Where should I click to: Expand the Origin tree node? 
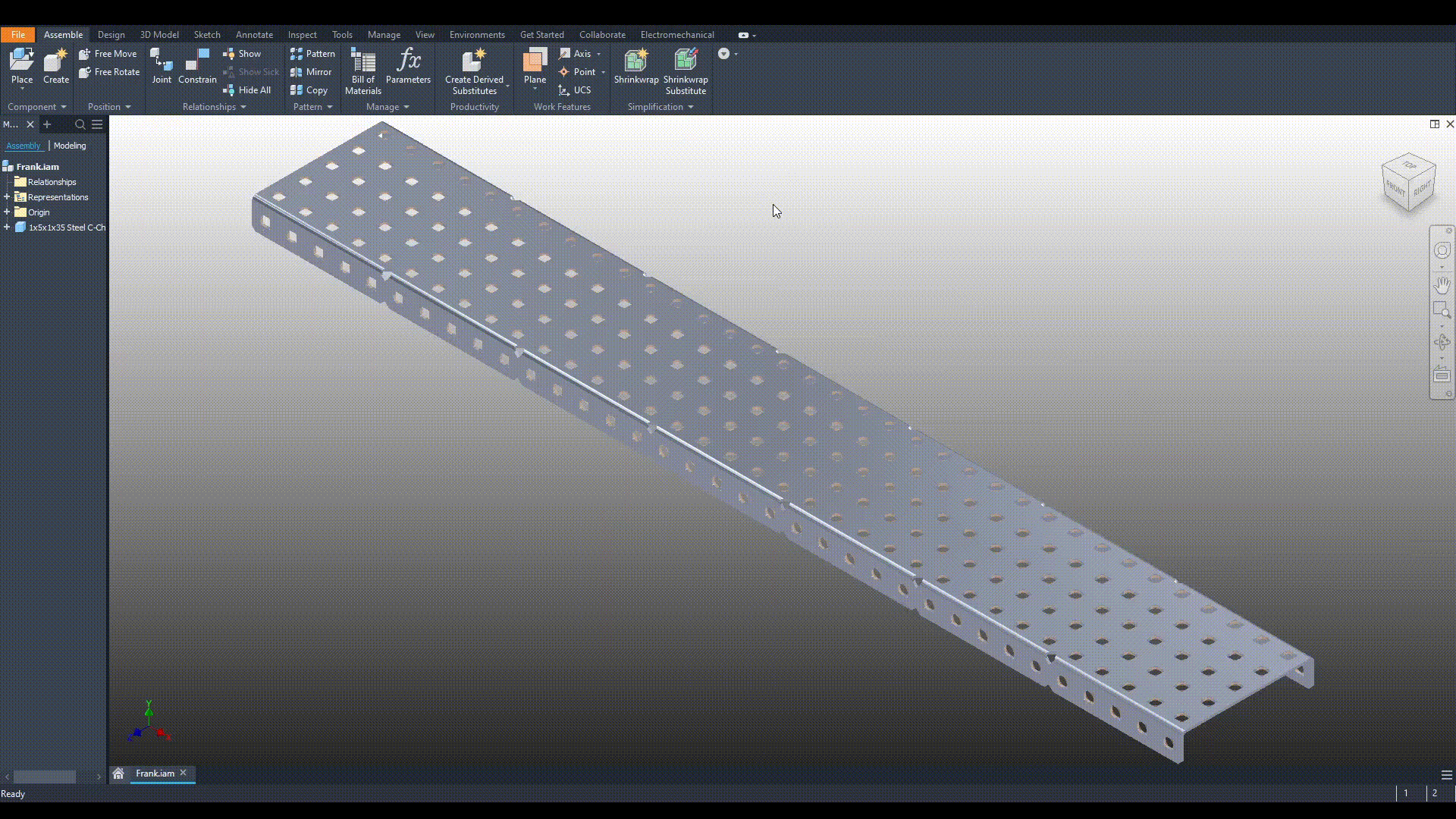(7, 212)
